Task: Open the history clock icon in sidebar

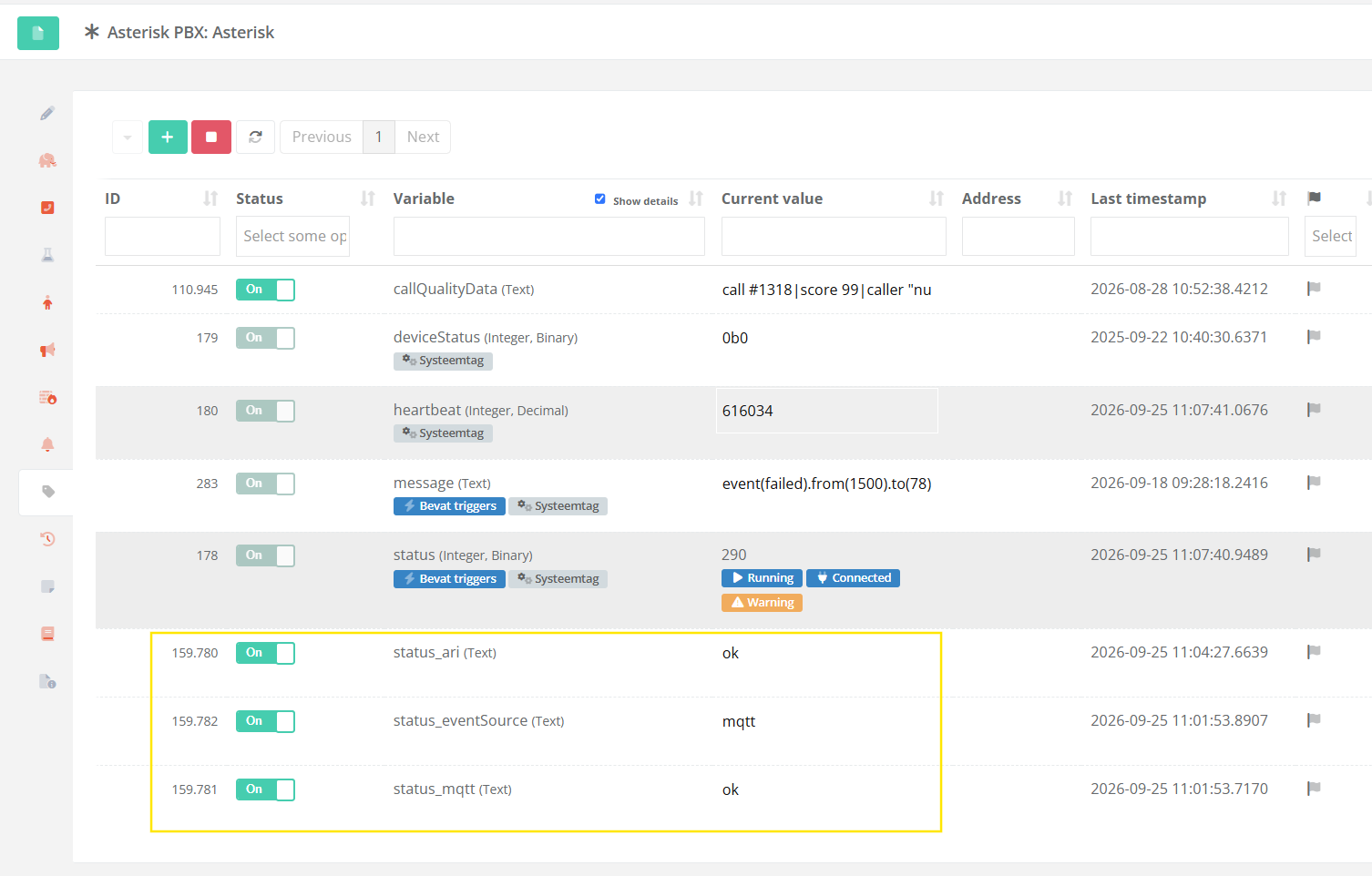Action: coord(47,539)
